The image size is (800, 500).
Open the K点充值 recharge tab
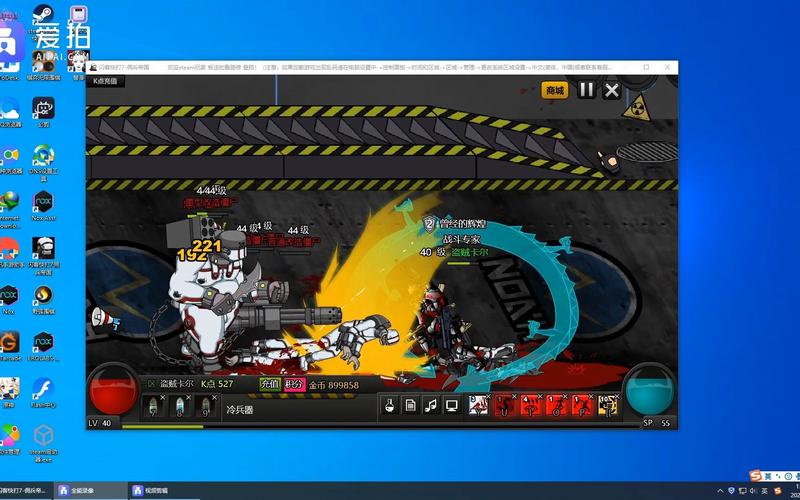click(105, 81)
